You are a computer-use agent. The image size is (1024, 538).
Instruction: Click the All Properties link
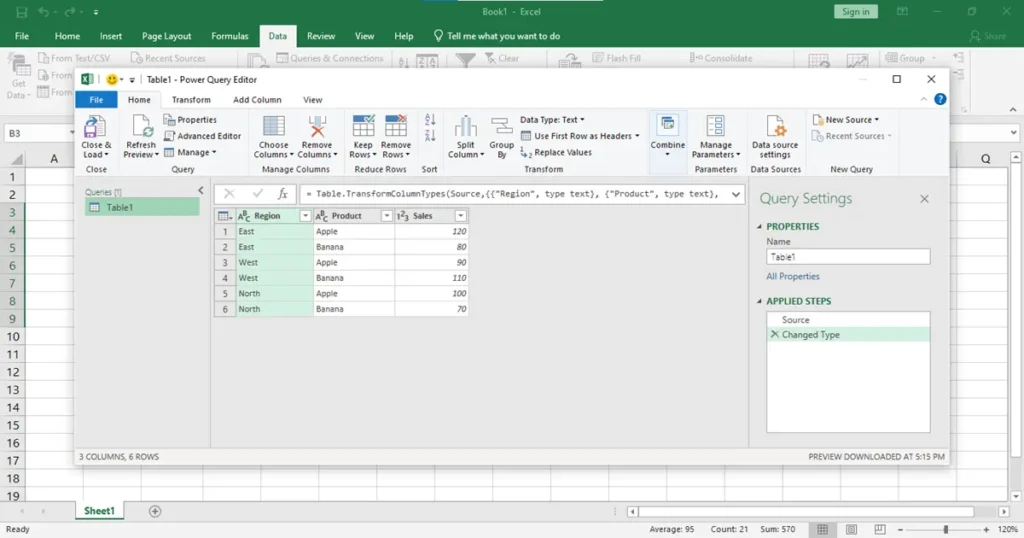(x=793, y=276)
